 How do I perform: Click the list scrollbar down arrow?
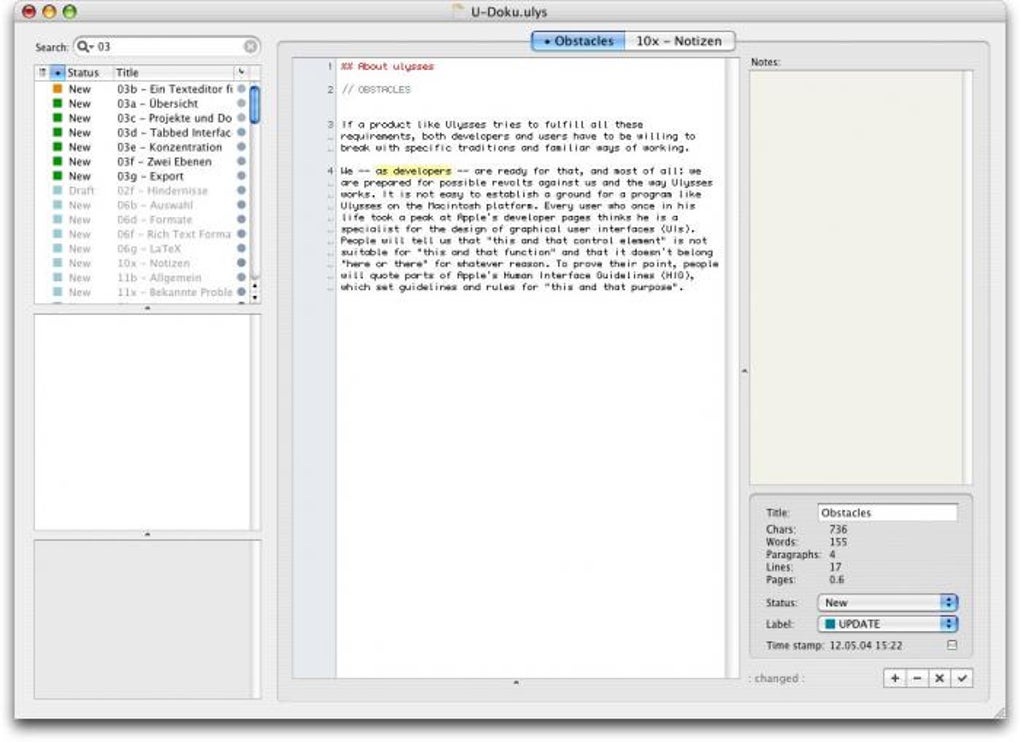point(254,297)
